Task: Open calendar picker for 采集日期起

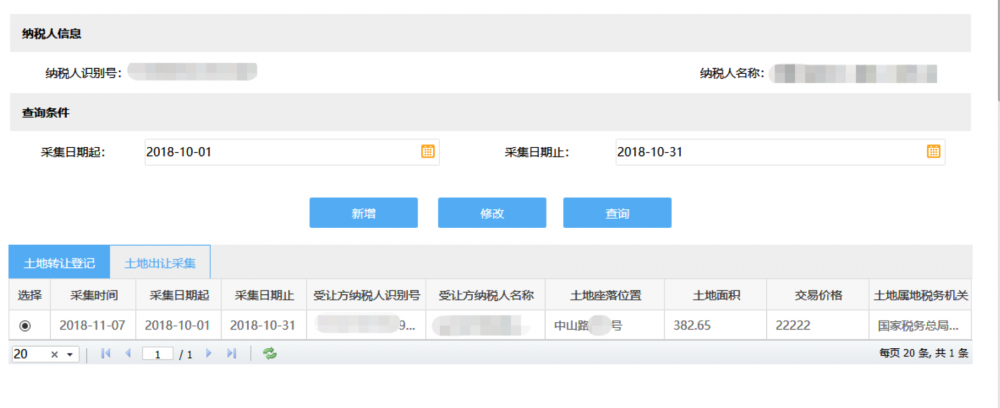Action: [x=427, y=152]
